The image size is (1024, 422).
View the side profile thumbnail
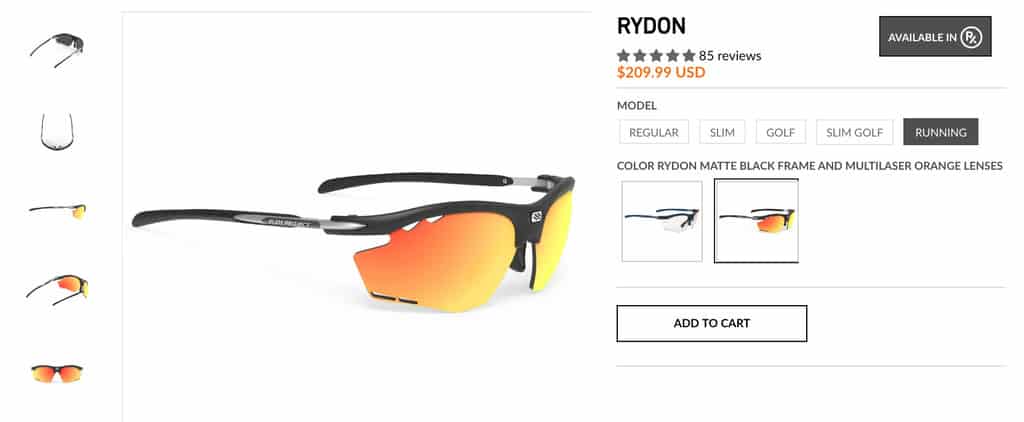click(57, 211)
